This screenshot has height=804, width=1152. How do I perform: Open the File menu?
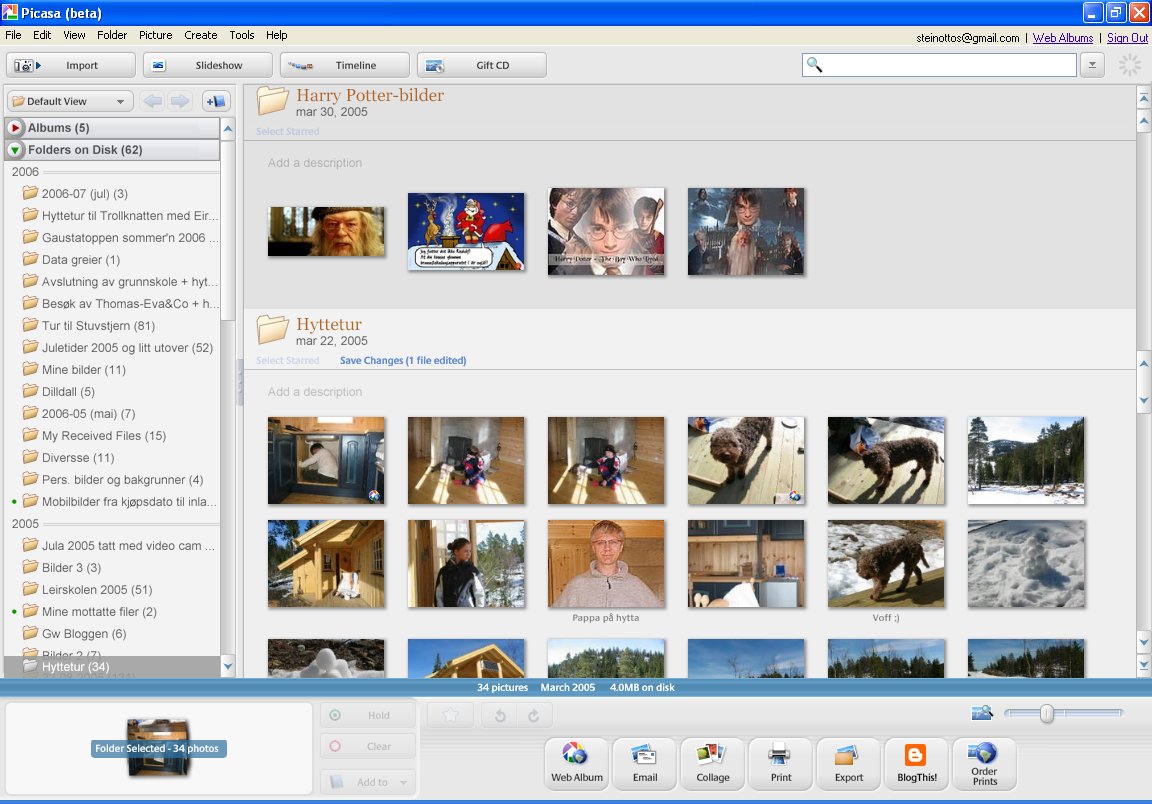(x=13, y=35)
